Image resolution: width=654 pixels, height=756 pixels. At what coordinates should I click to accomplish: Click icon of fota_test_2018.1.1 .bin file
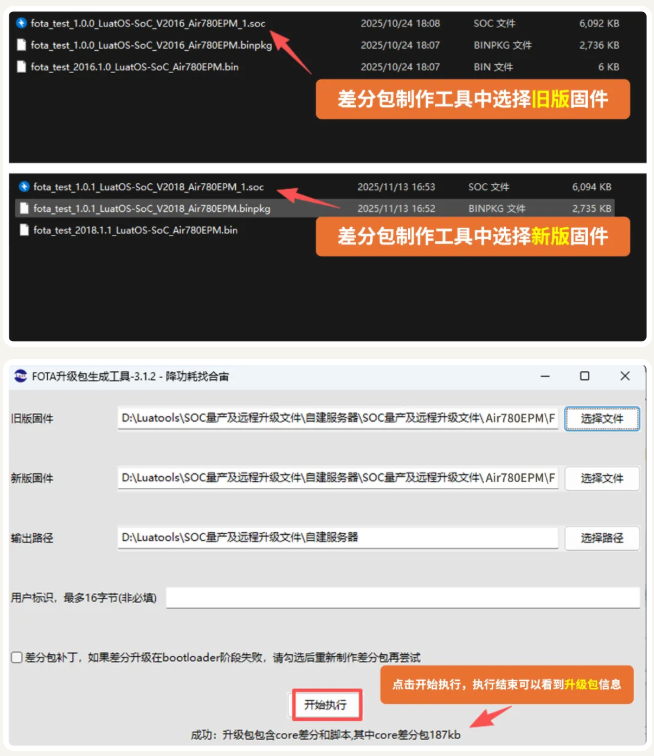[x=24, y=230]
